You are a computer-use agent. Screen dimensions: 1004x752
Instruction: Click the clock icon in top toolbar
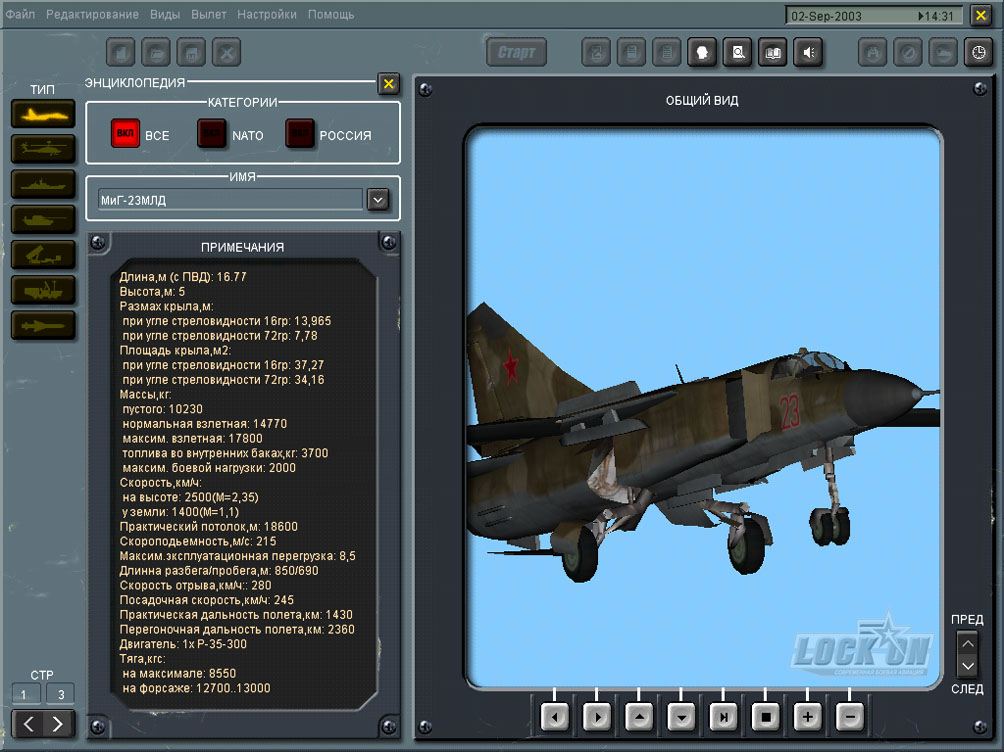pos(978,53)
